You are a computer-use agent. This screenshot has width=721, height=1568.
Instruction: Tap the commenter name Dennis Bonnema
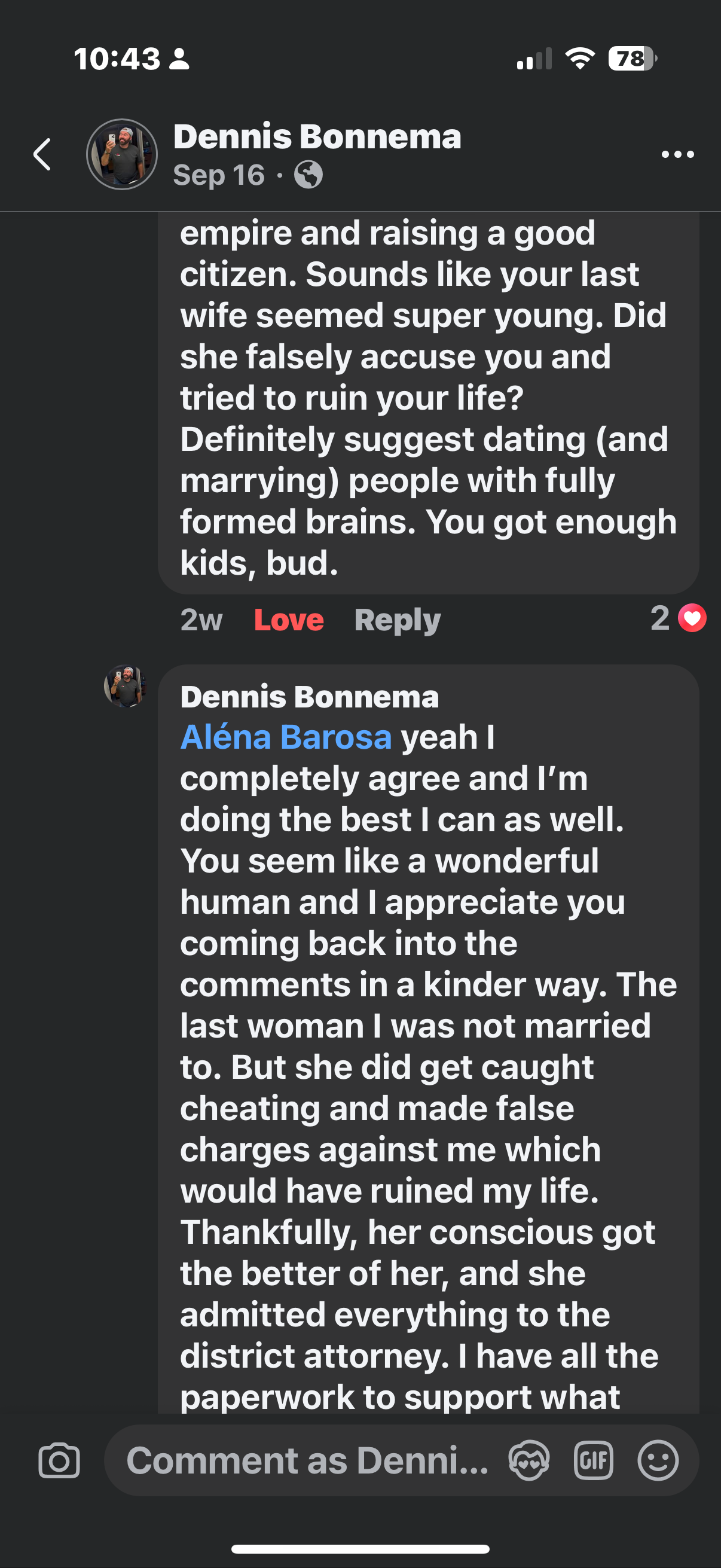(x=309, y=697)
